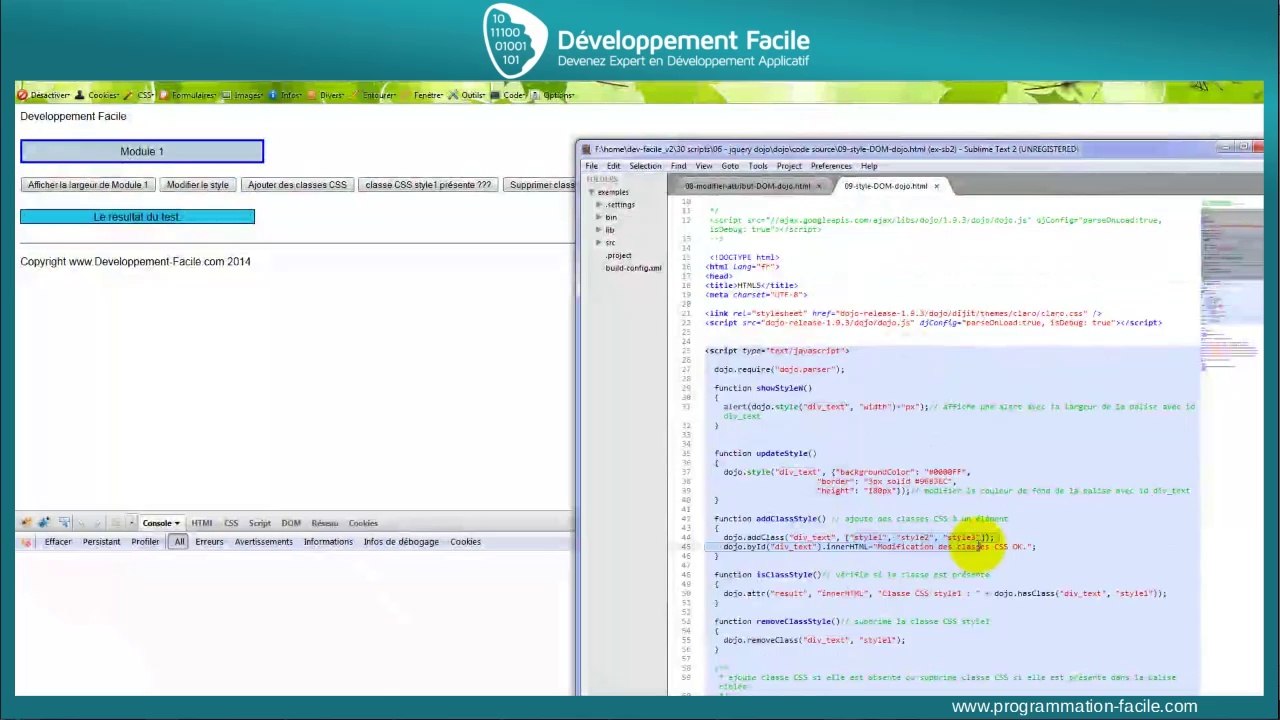Viewport: 1280px width, 720px height.
Task: Open the Edit menu in Sublime Text
Action: pyautogui.click(x=613, y=166)
